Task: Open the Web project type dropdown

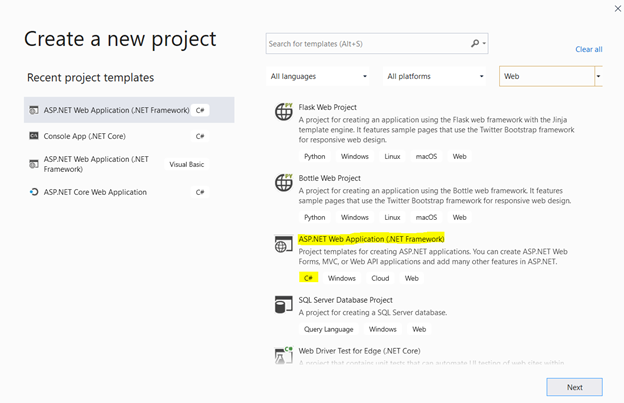Action: coord(551,76)
